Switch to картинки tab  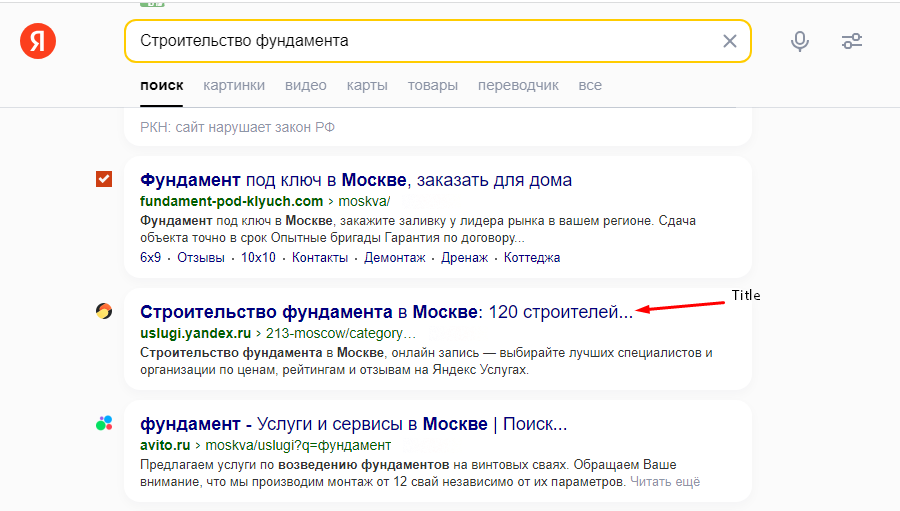pyautogui.click(x=234, y=86)
